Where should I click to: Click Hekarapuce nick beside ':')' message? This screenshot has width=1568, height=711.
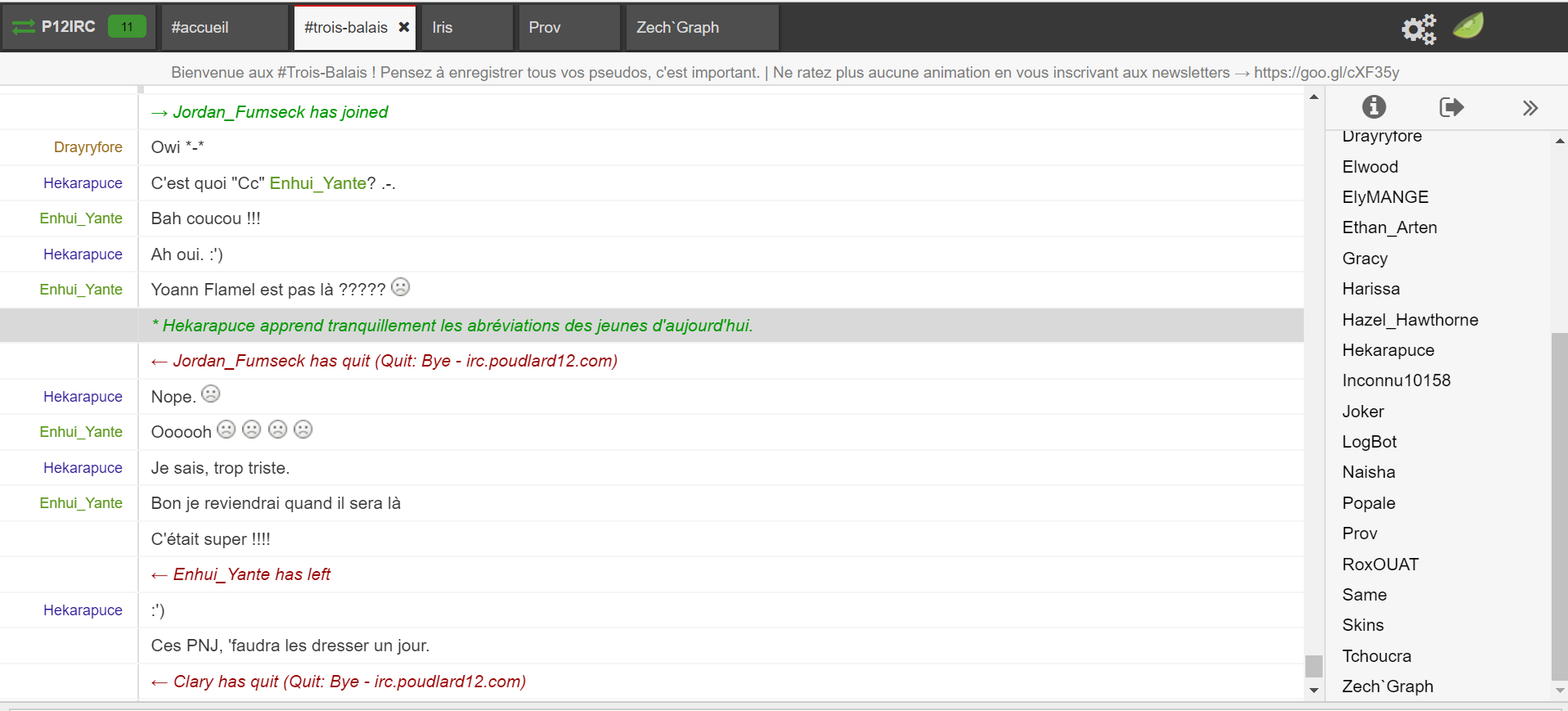(83, 610)
